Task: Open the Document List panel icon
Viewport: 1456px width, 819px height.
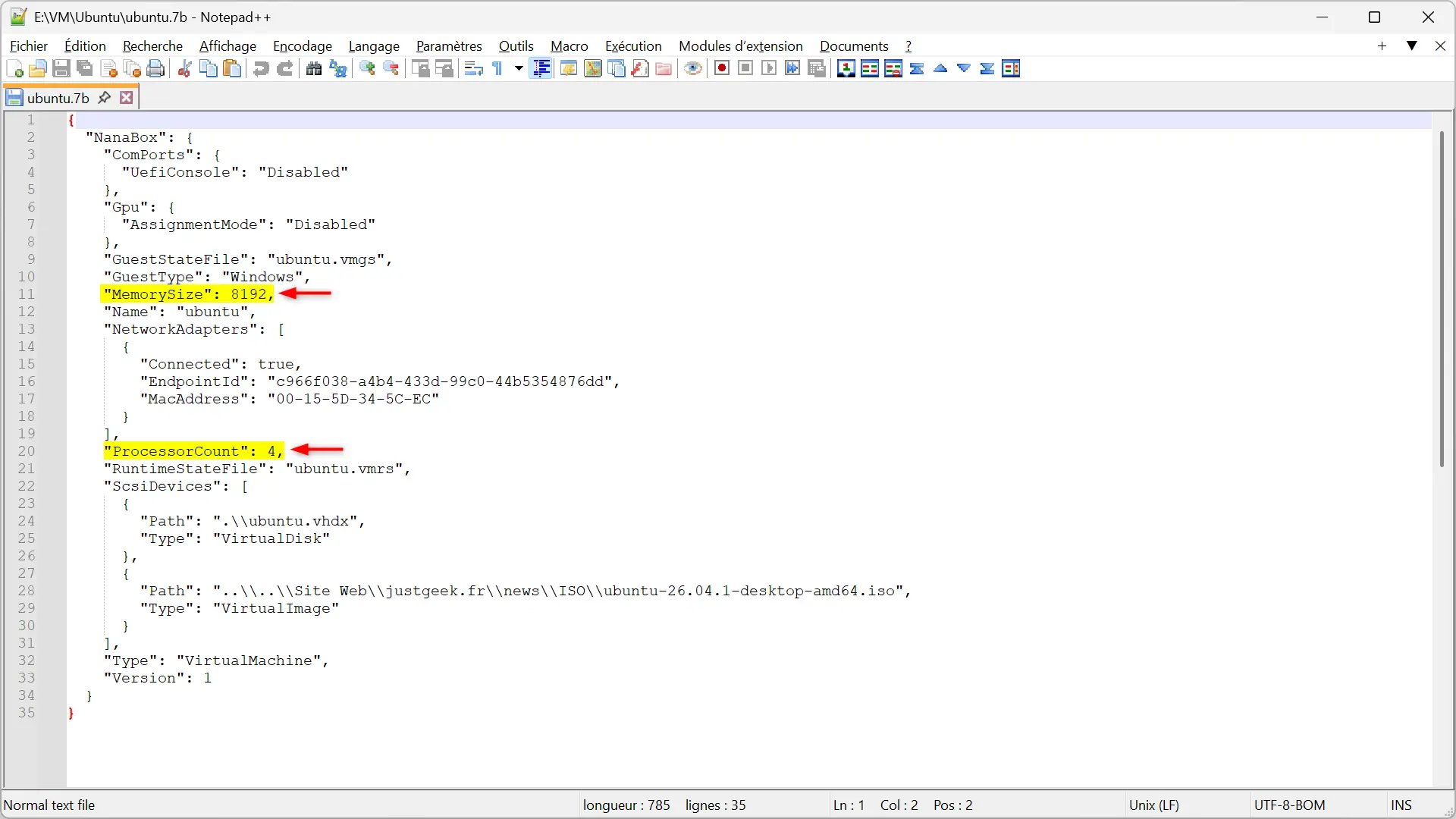Action: coord(617,69)
